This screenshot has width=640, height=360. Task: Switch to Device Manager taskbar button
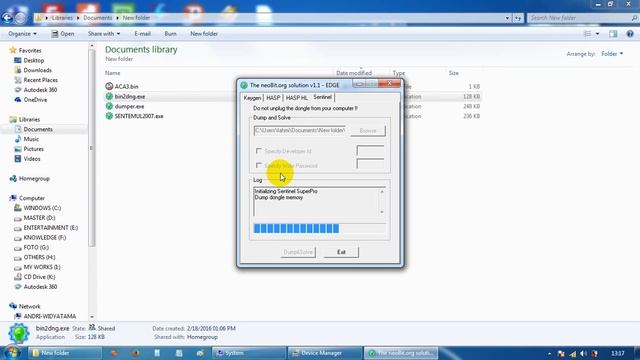tap(325, 353)
